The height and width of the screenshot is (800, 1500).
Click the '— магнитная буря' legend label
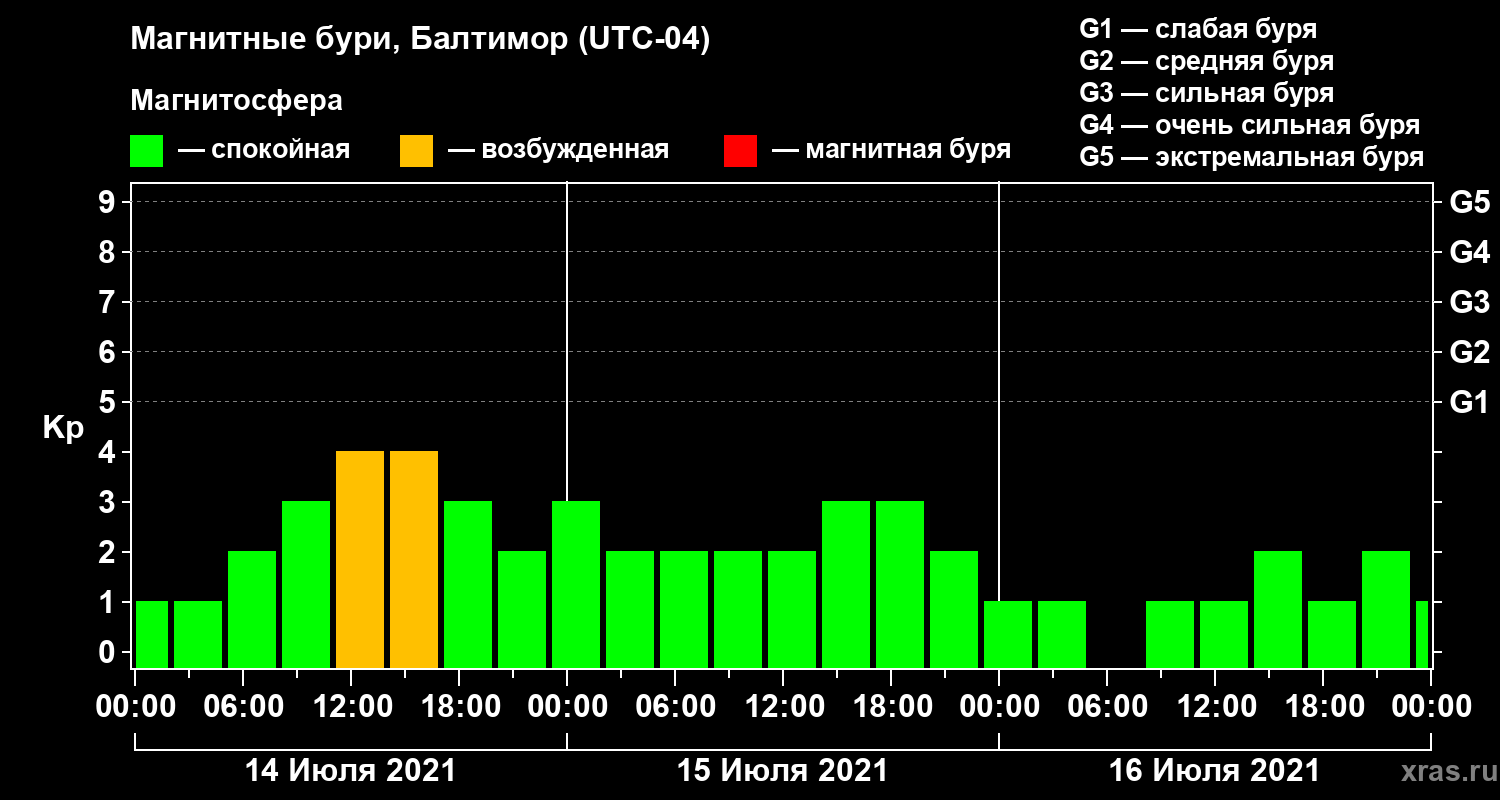tap(891, 150)
